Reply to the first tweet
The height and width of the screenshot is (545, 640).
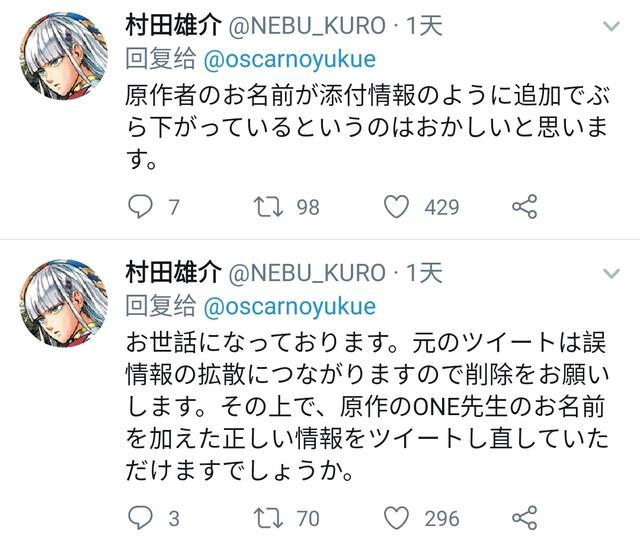click(140, 207)
